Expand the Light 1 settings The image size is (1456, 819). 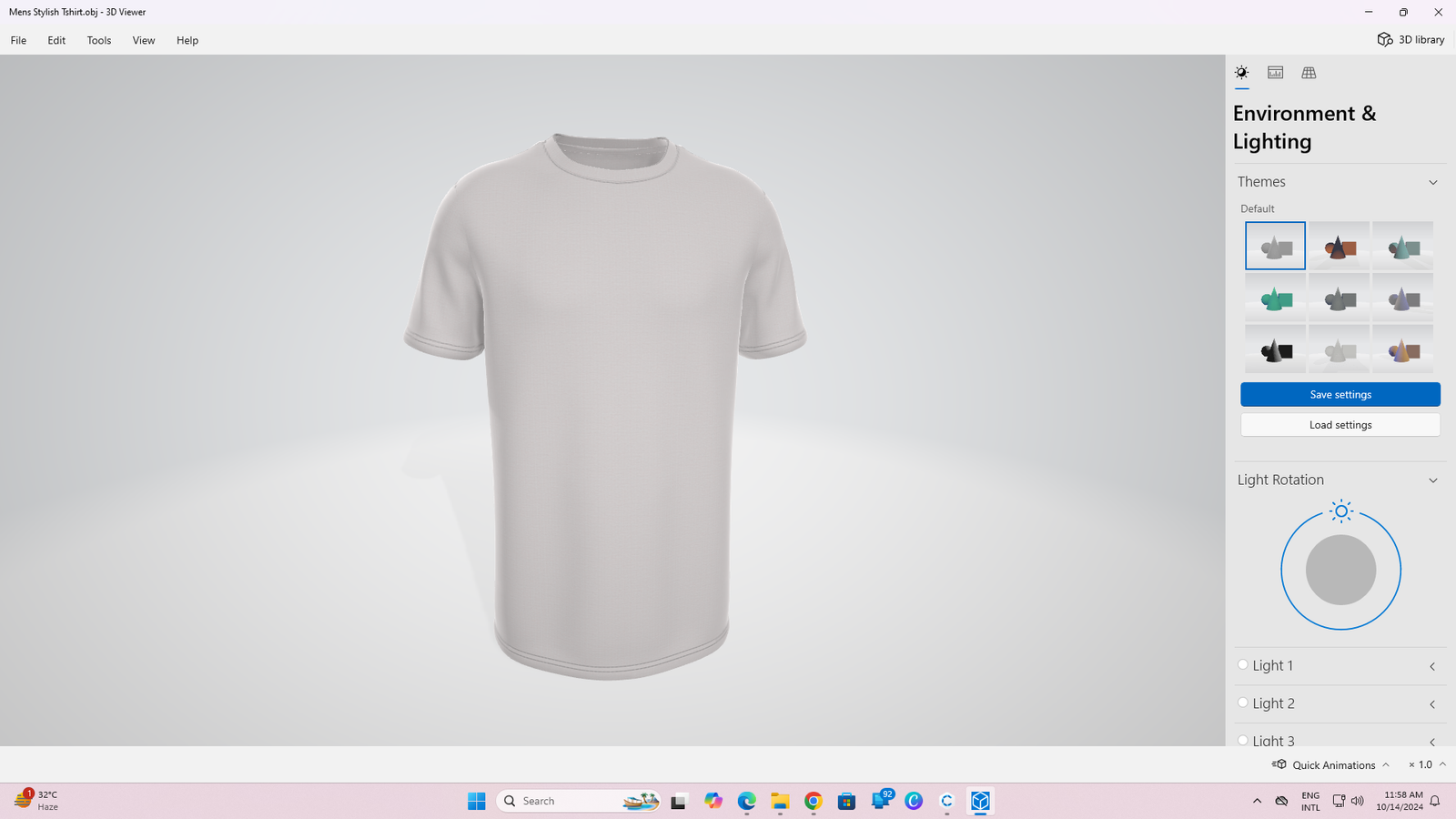pyautogui.click(x=1432, y=666)
